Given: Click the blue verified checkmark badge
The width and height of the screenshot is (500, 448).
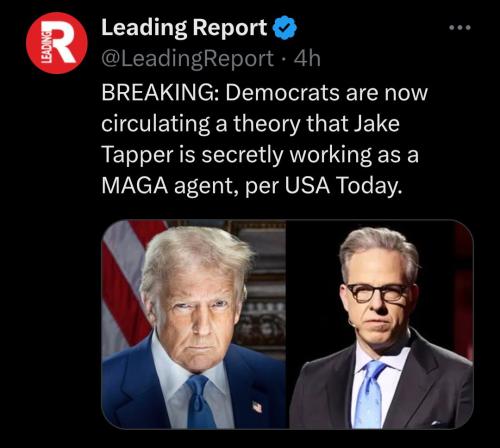Looking at the screenshot, I should (285, 28).
